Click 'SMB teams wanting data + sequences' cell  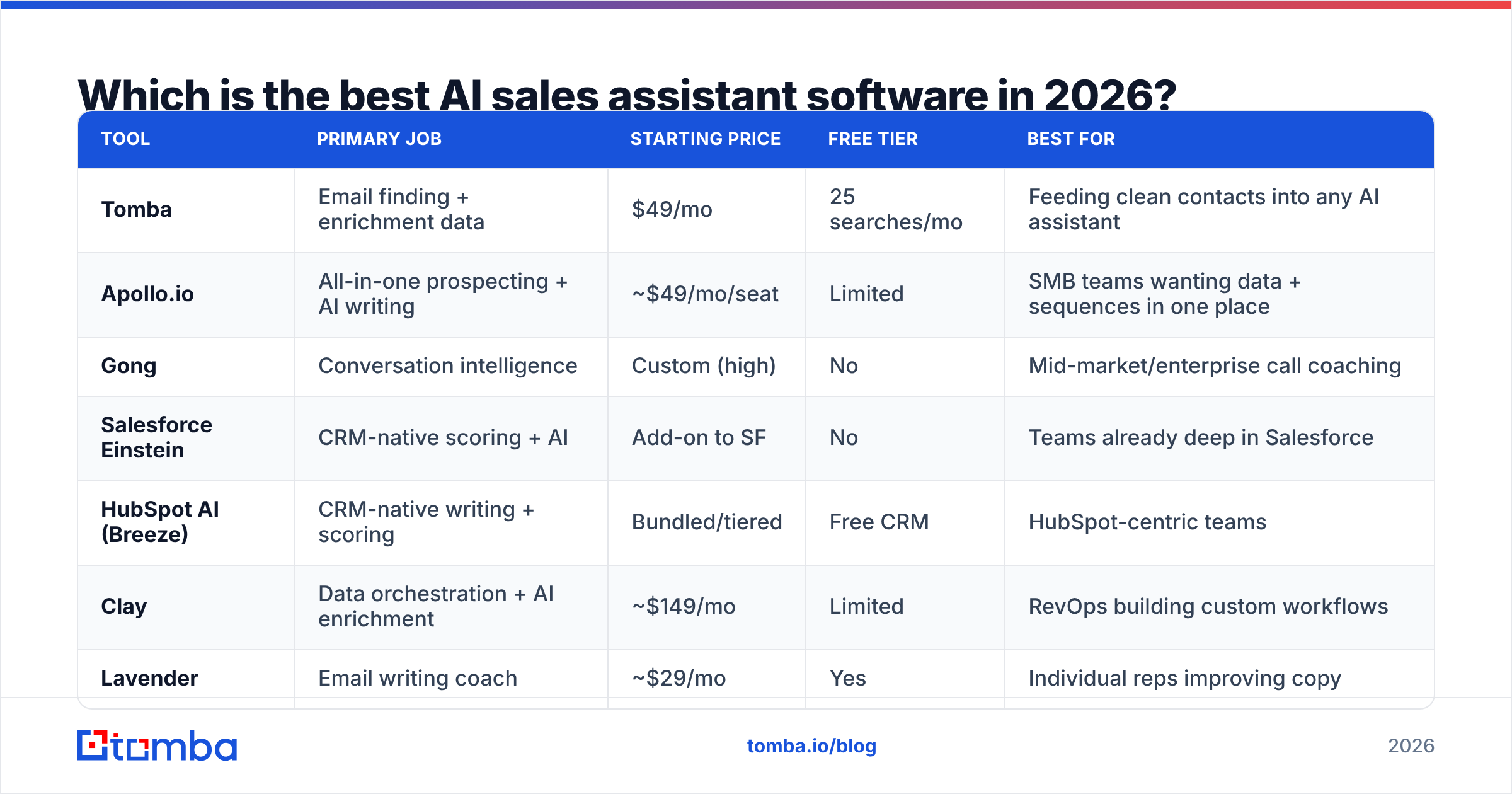coord(1219,294)
